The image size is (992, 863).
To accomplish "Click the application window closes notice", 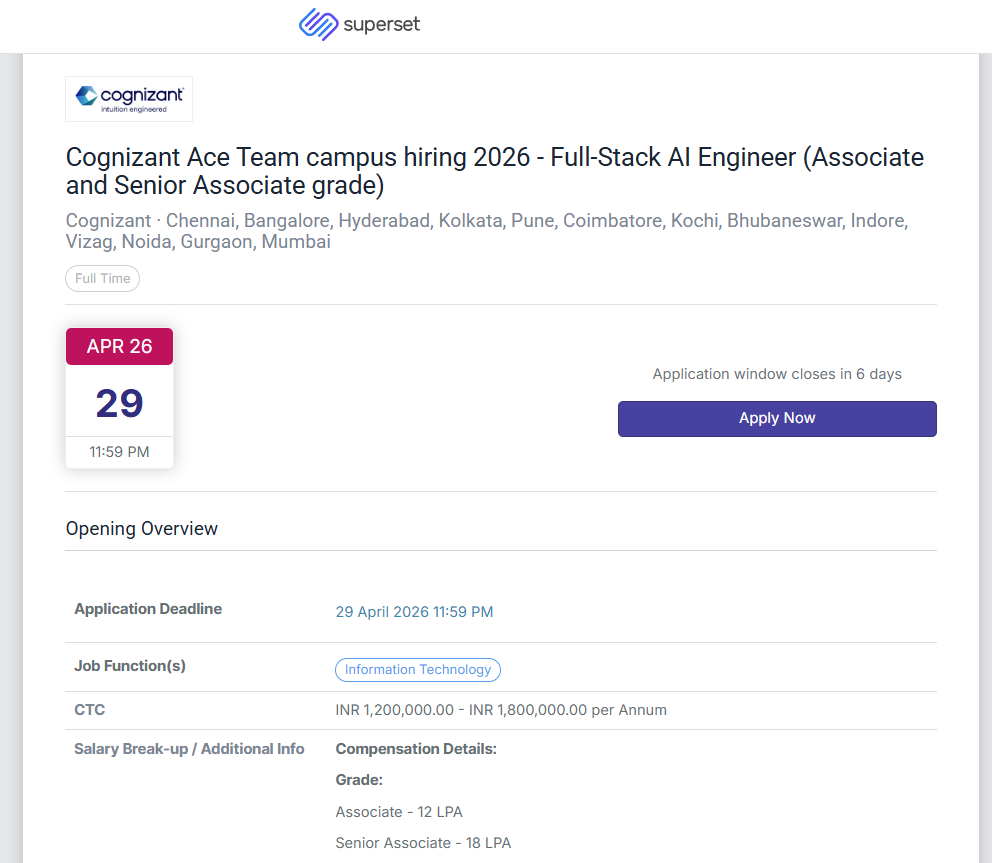I will pos(777,374).
